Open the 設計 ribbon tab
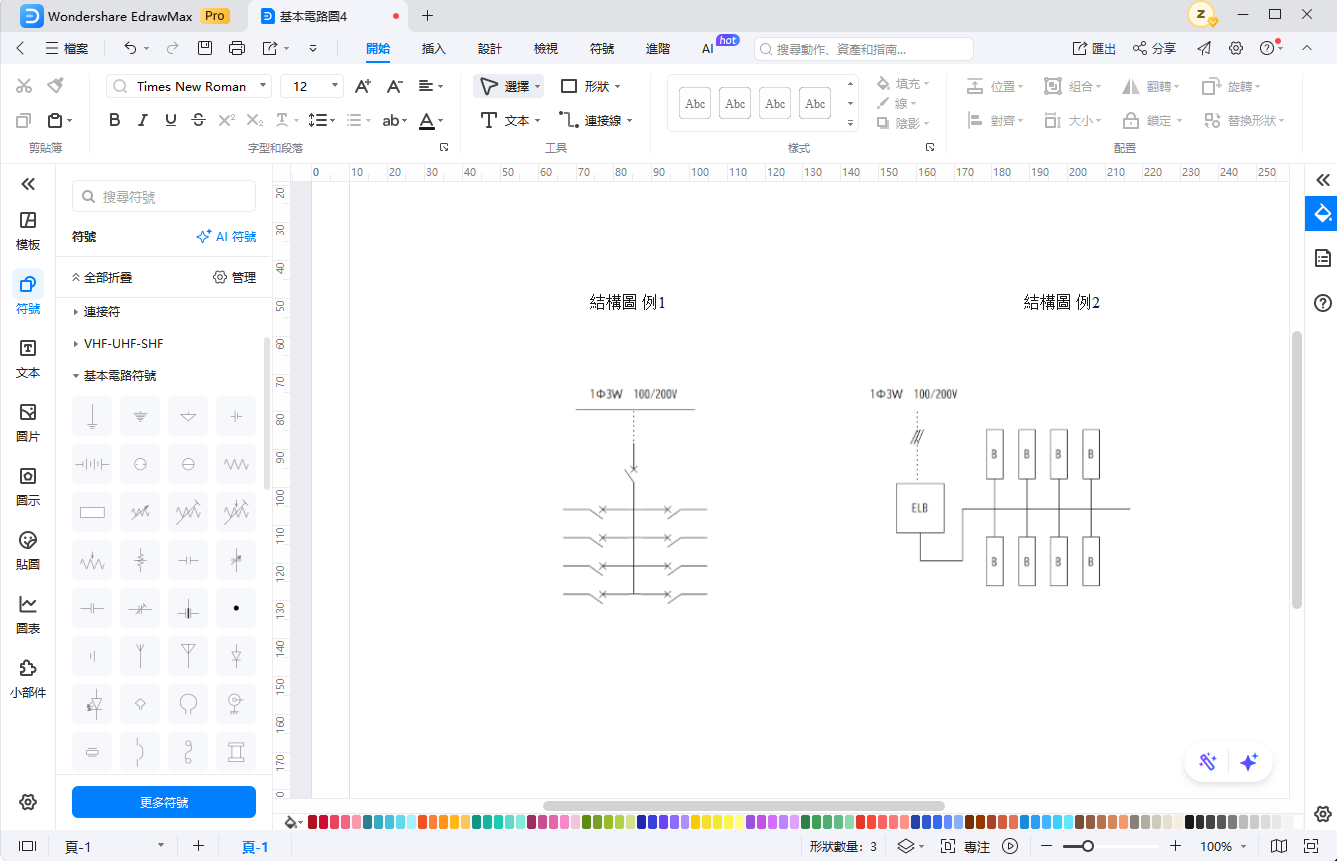Screen dimensions: 1337x861 490,48
